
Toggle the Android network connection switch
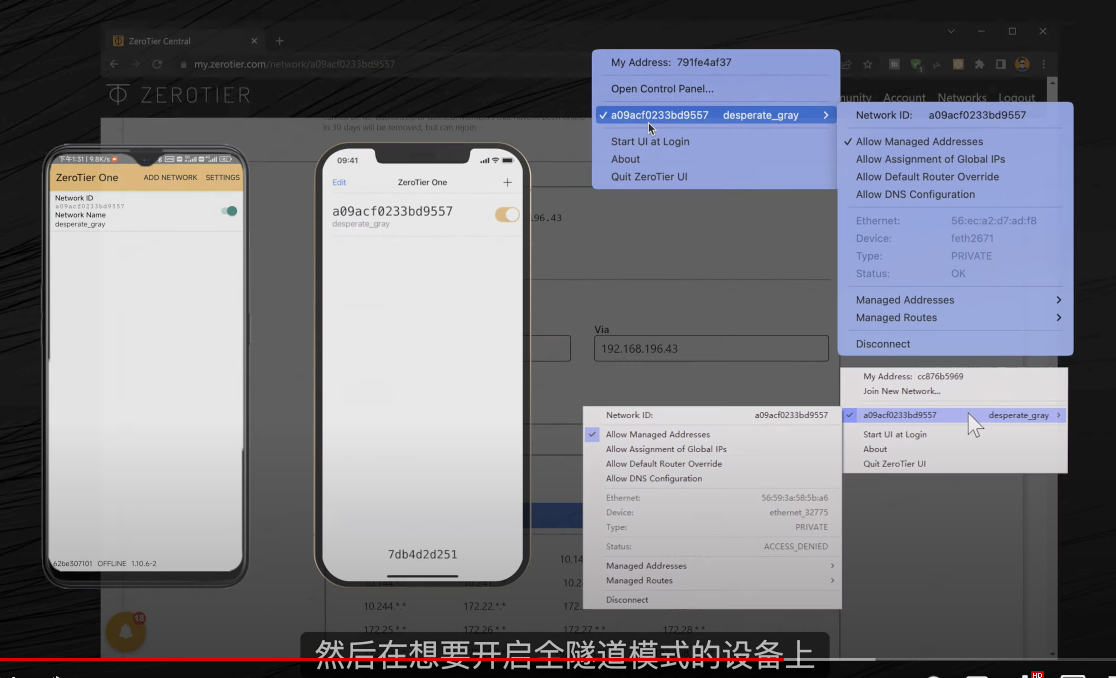click(229, 211)
